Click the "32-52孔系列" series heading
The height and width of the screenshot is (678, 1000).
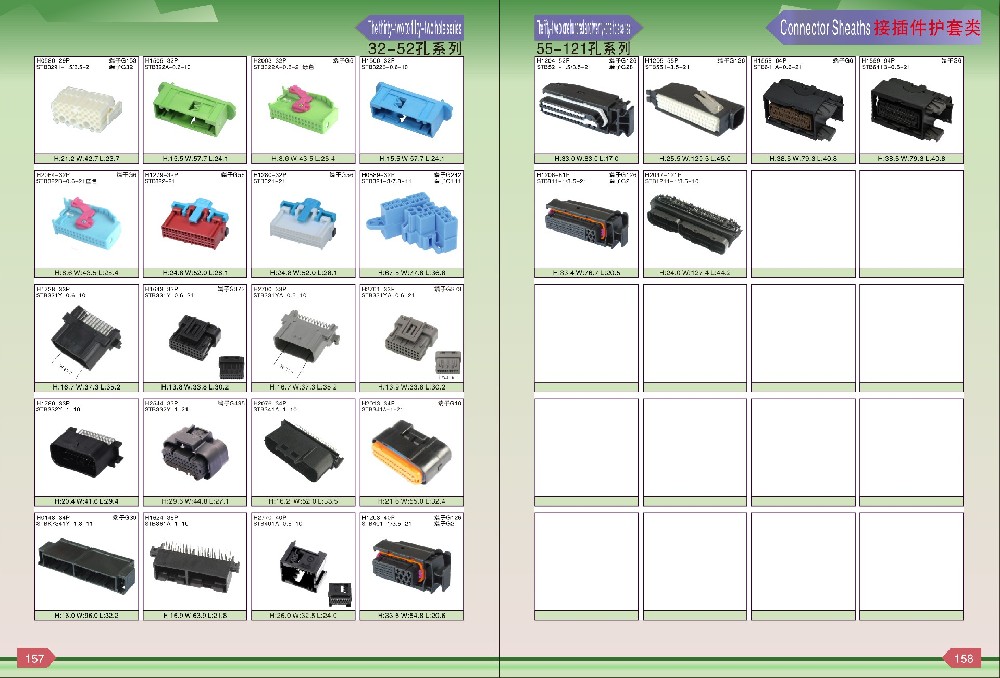[x=415, y=48]
